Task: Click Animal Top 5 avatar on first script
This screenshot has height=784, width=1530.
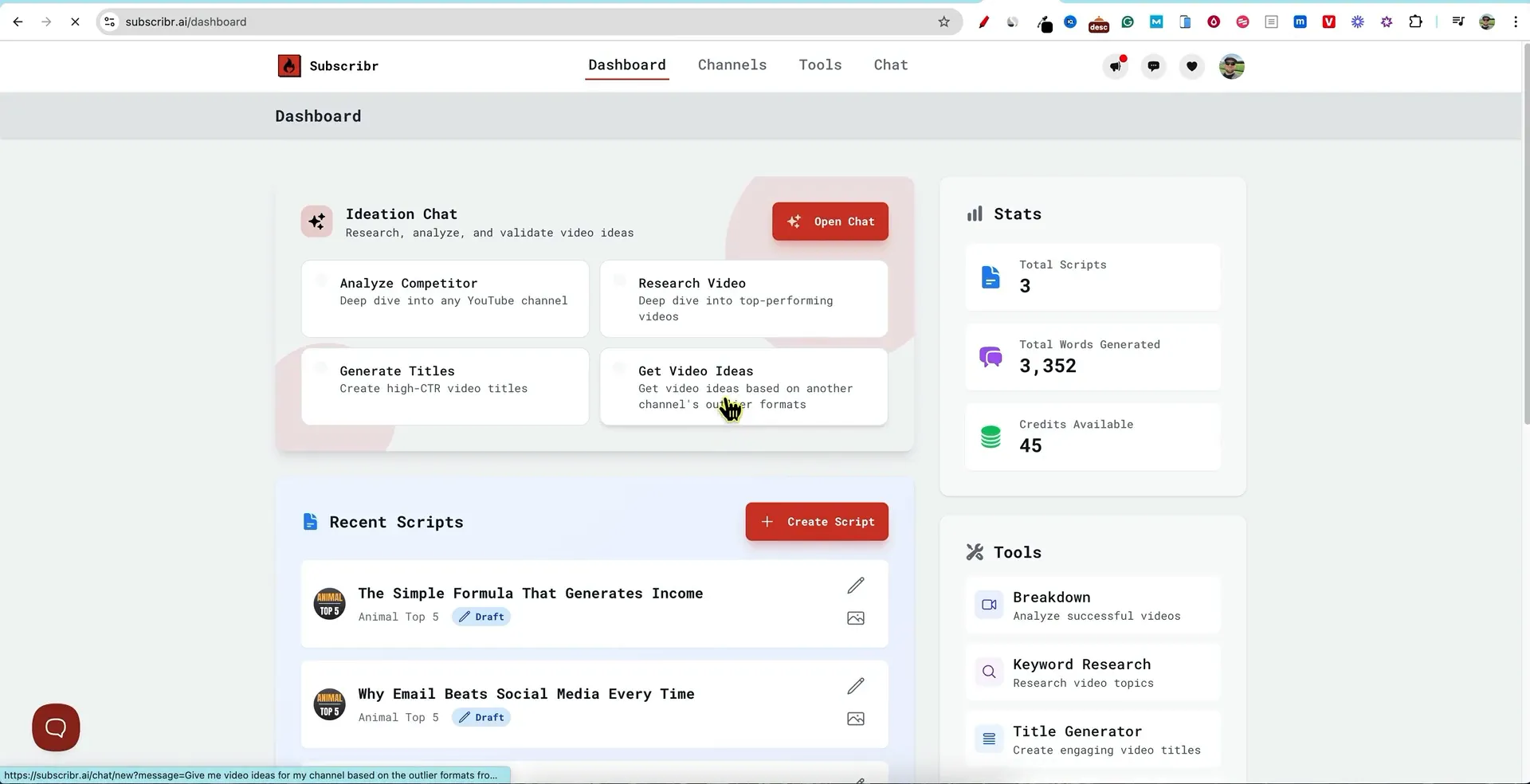Action: tap(329, 604)
